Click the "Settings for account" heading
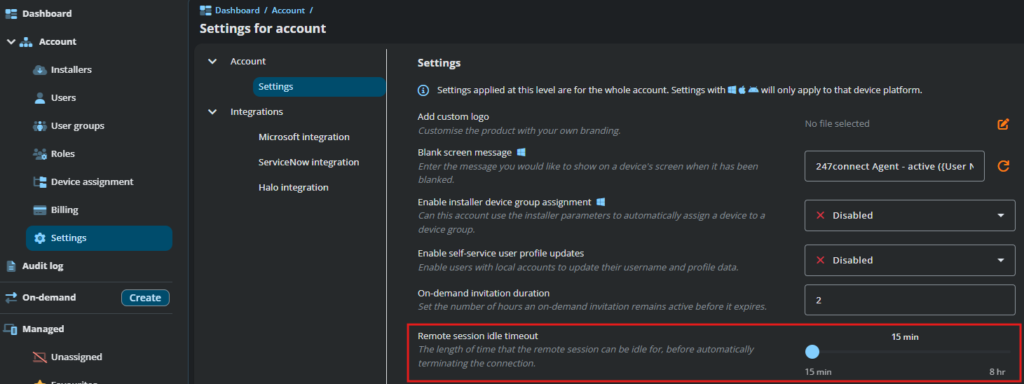Viewport: 1024px width, 384px height. pos(263,29)
